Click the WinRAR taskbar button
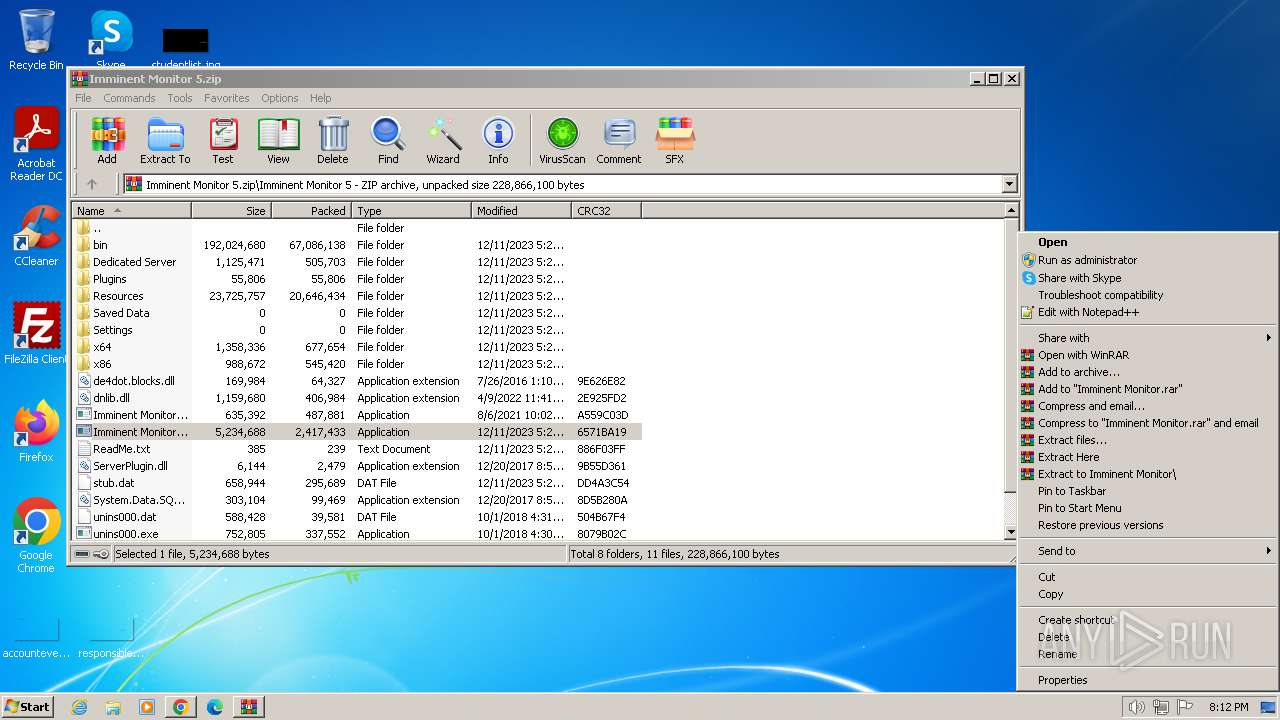The height and width of the screenshot is (720, 1280). point(249,707)
